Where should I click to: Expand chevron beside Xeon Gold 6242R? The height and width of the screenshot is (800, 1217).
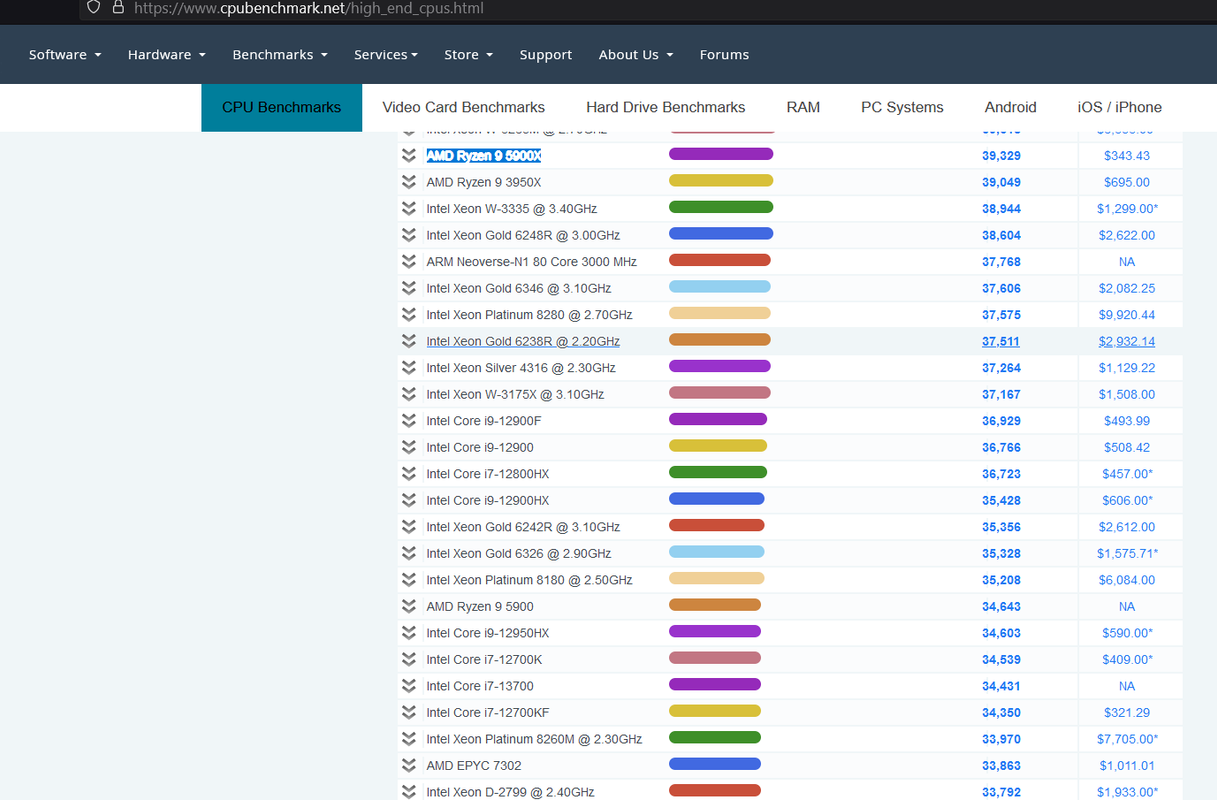pos(408,527)
